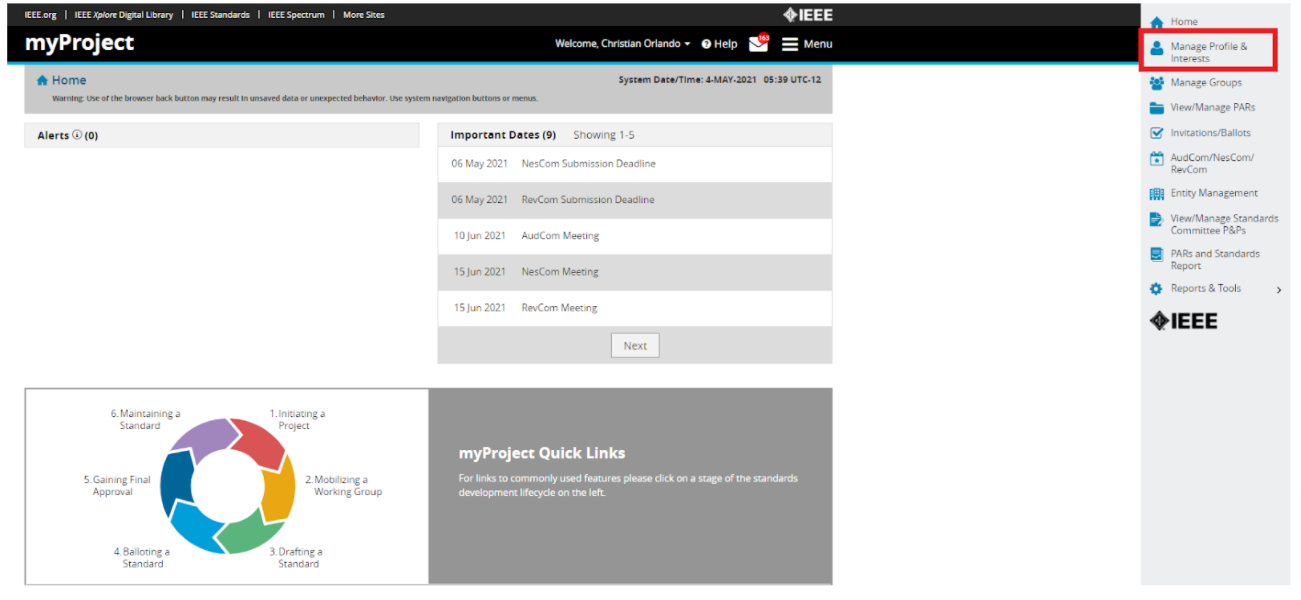This screenshot has height=600, width=1301.
Task: Select View/Manage Standards Committee P&Ps menu item
Action: [x=1225, y=224]
